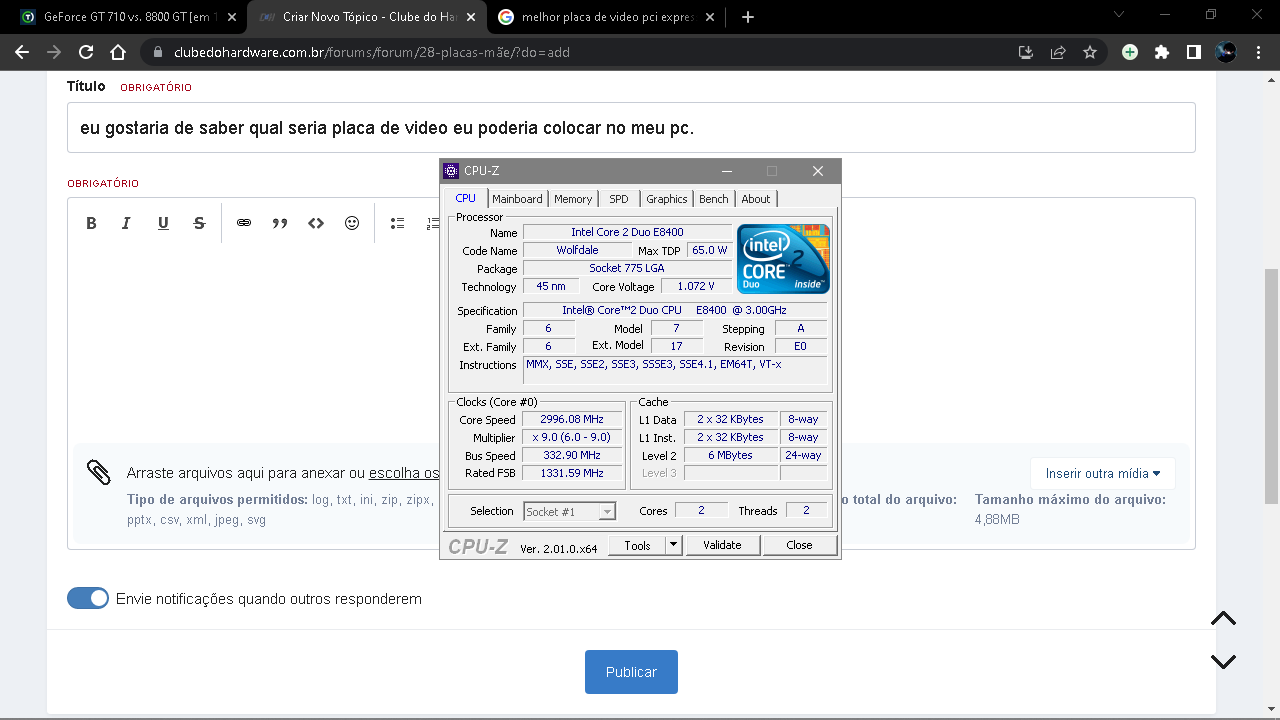Screen dimensions: 1280x720
Task: Click the Publicar button
Action: 631,672
